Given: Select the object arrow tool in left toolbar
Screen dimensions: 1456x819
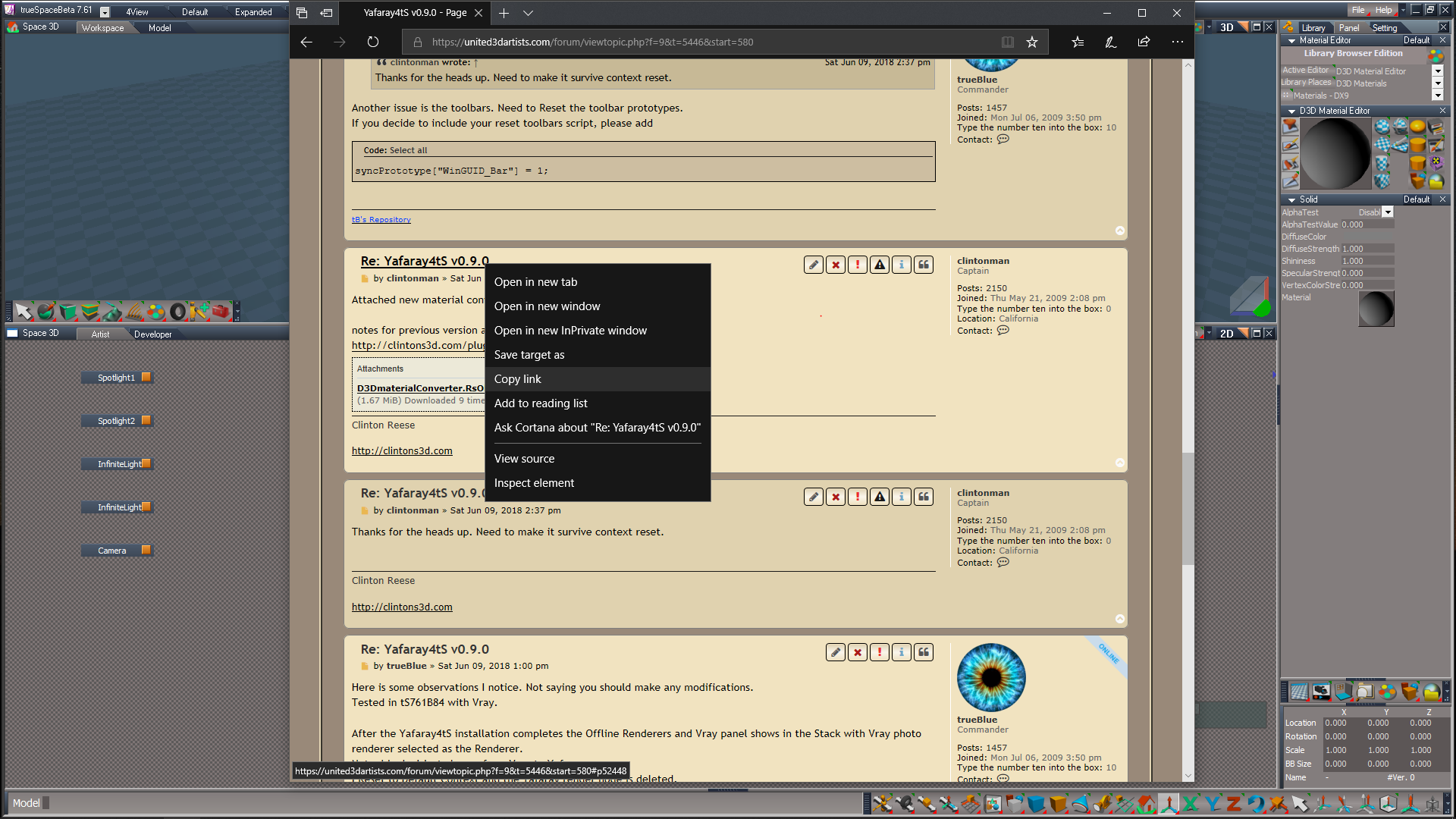Looking at the screenshot, I should [x=24, y=311].
